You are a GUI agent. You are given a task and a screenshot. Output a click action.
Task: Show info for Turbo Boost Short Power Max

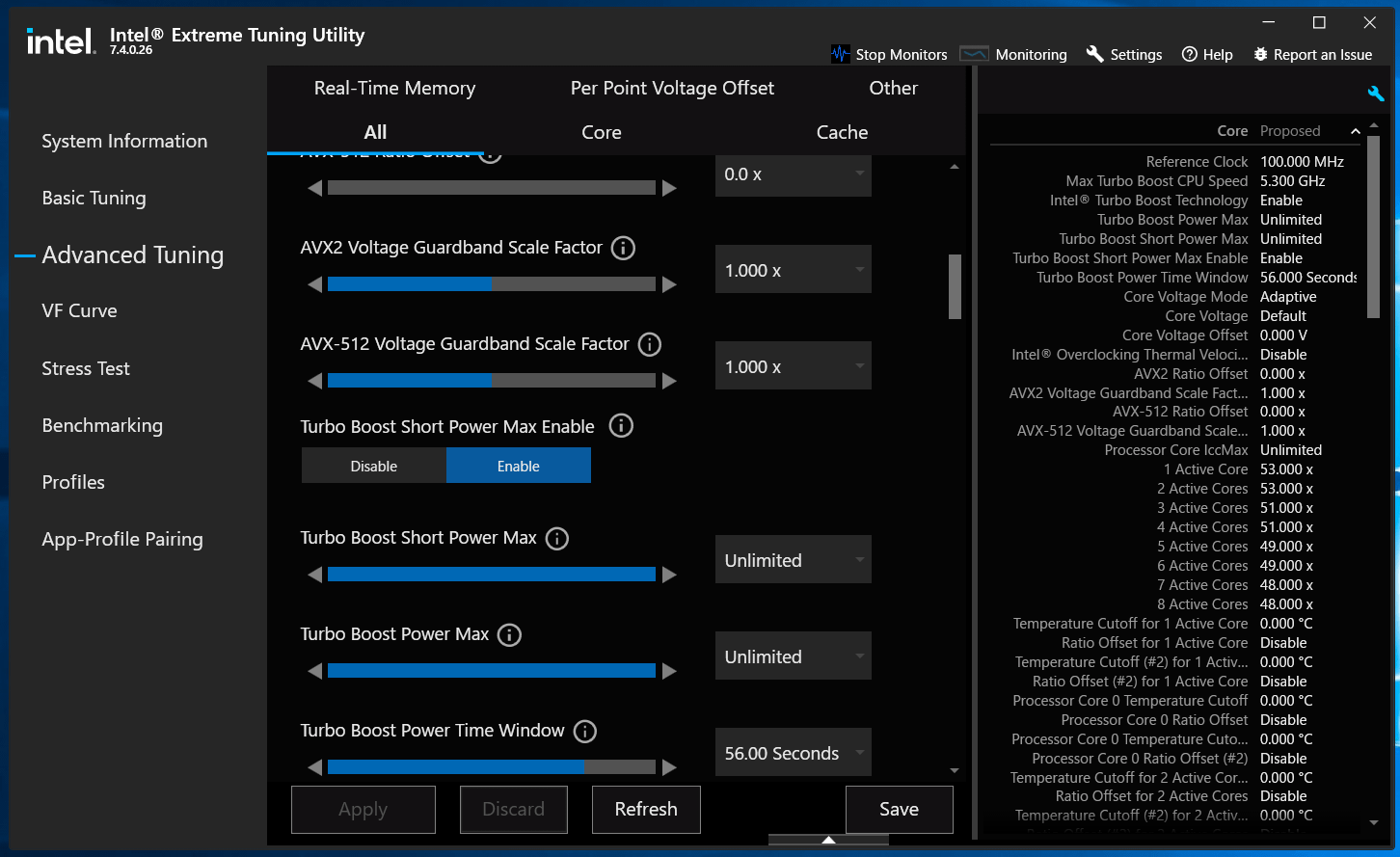coord(557,538)
